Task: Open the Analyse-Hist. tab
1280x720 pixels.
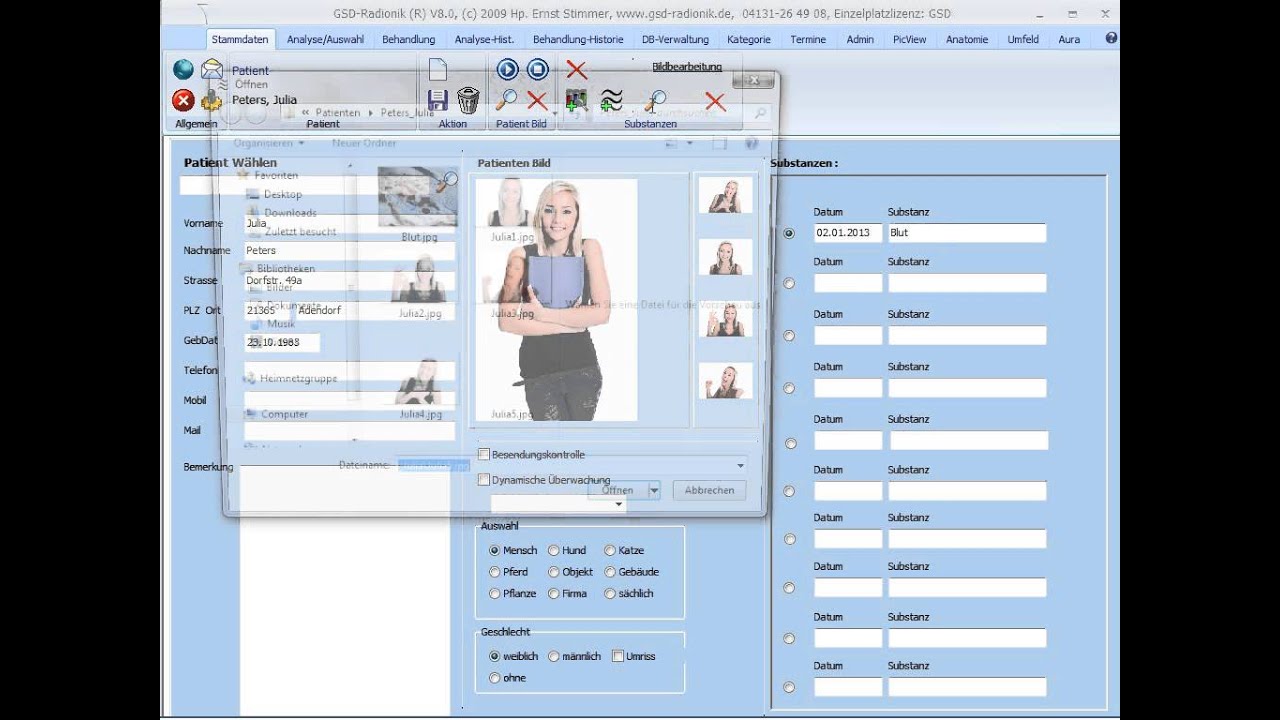Action: pos(484,39)
